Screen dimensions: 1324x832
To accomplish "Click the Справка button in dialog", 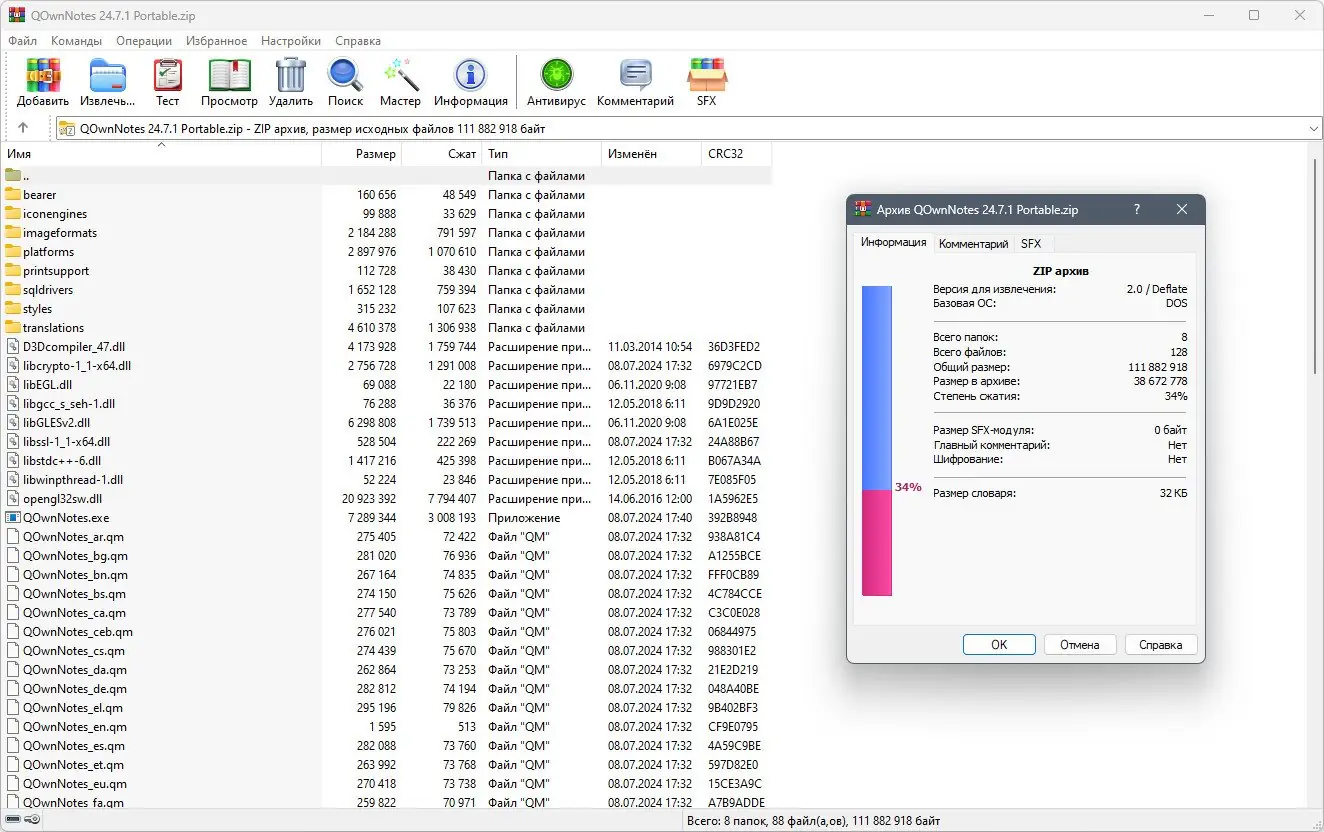I will [1161, 645].
